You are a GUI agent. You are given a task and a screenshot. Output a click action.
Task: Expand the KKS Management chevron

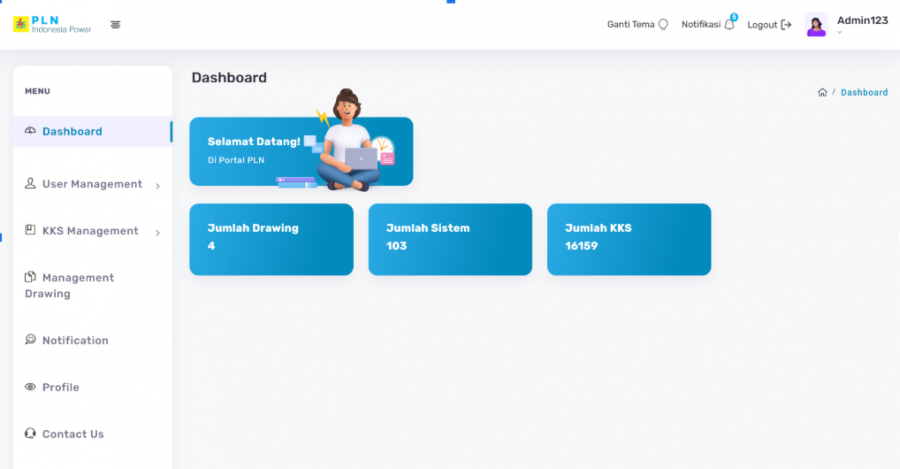tap(157, 232)
